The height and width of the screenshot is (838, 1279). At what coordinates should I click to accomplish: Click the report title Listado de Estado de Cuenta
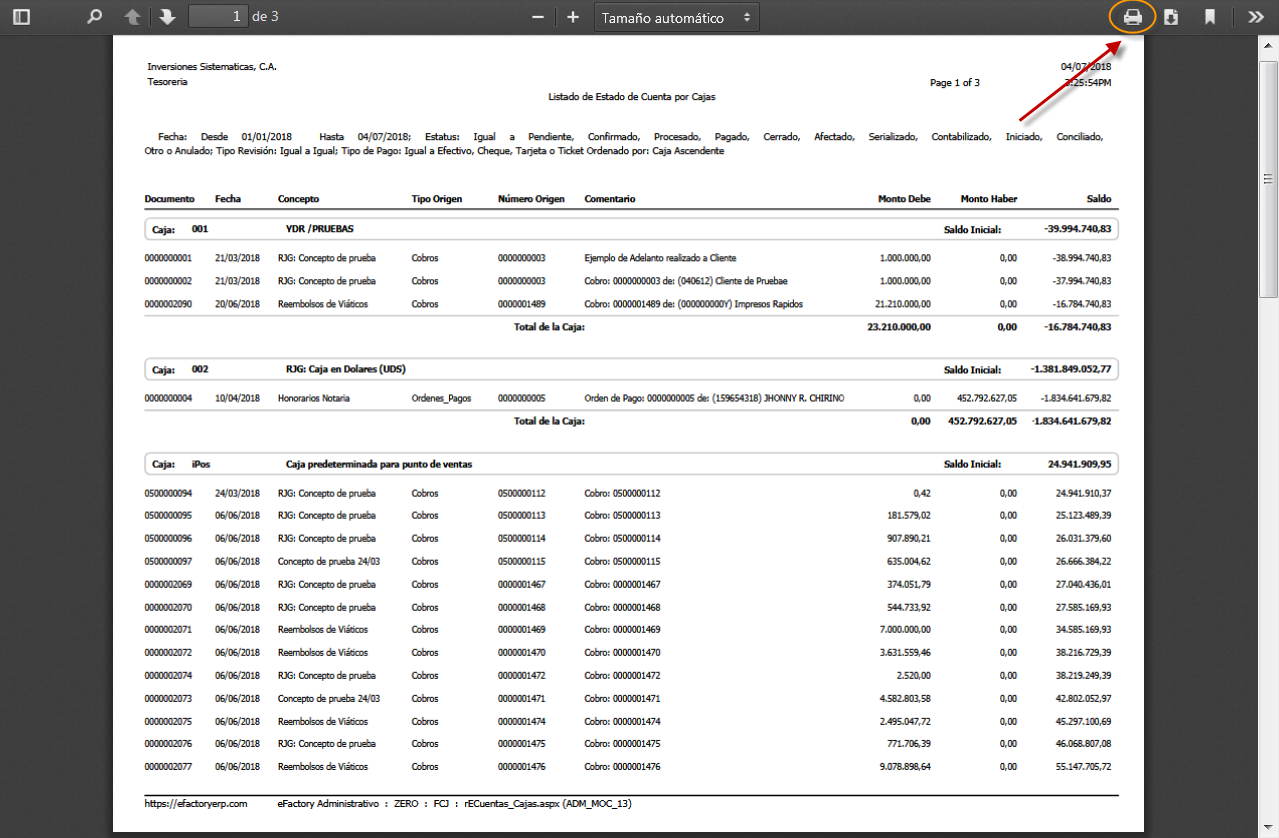(631, 97)
